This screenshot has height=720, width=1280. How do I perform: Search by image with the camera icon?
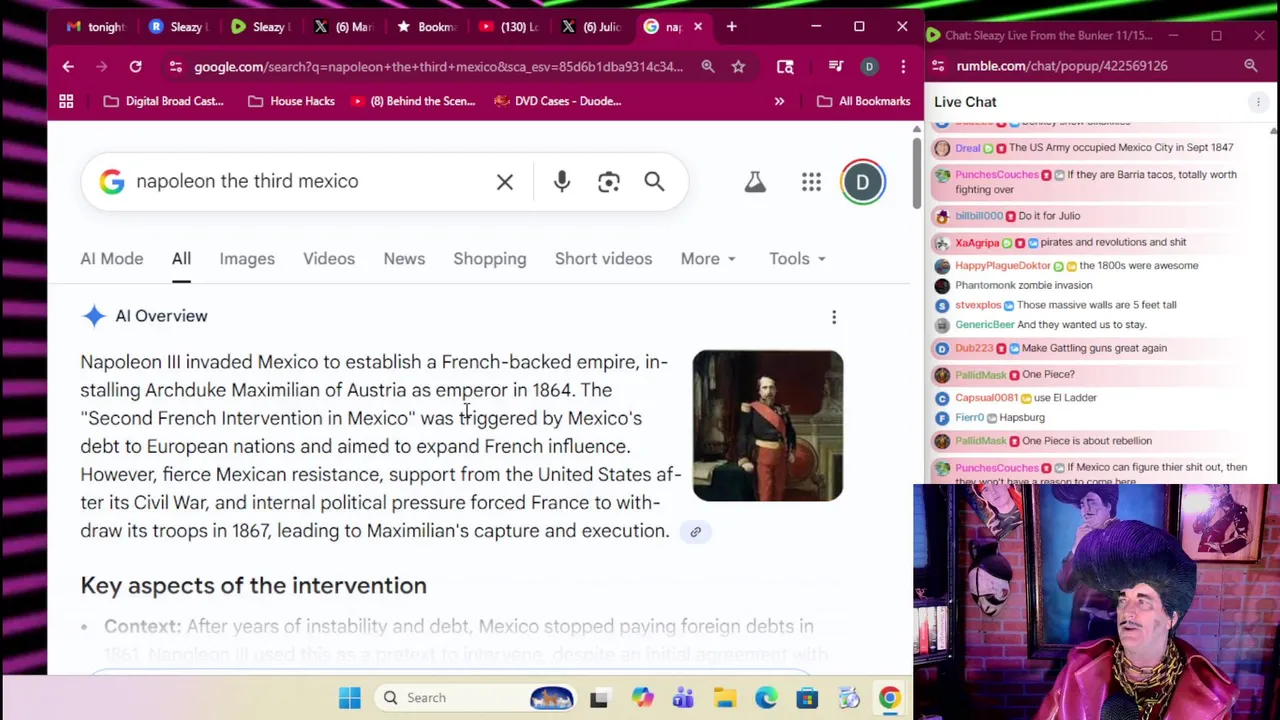point(609,182)
